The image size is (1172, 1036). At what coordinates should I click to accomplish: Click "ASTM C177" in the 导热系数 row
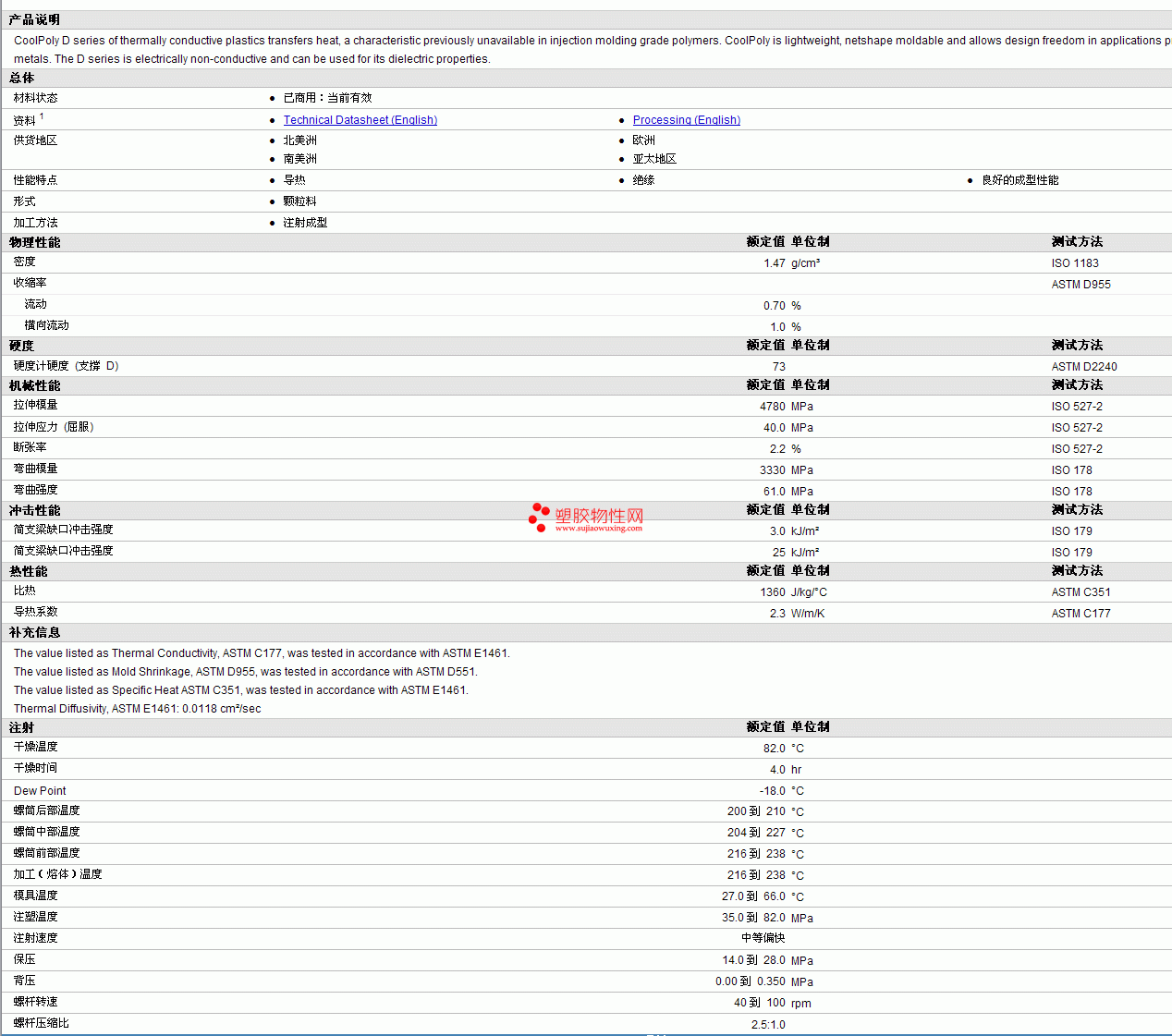(x=1081, y=614)
